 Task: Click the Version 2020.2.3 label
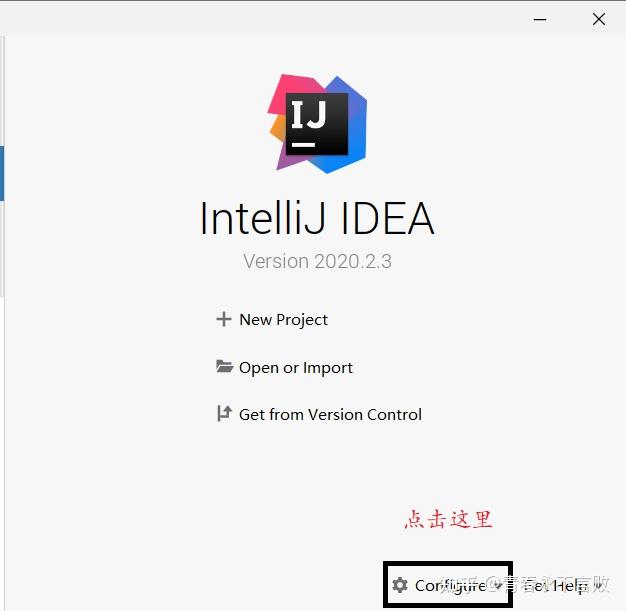coord(317,261)
